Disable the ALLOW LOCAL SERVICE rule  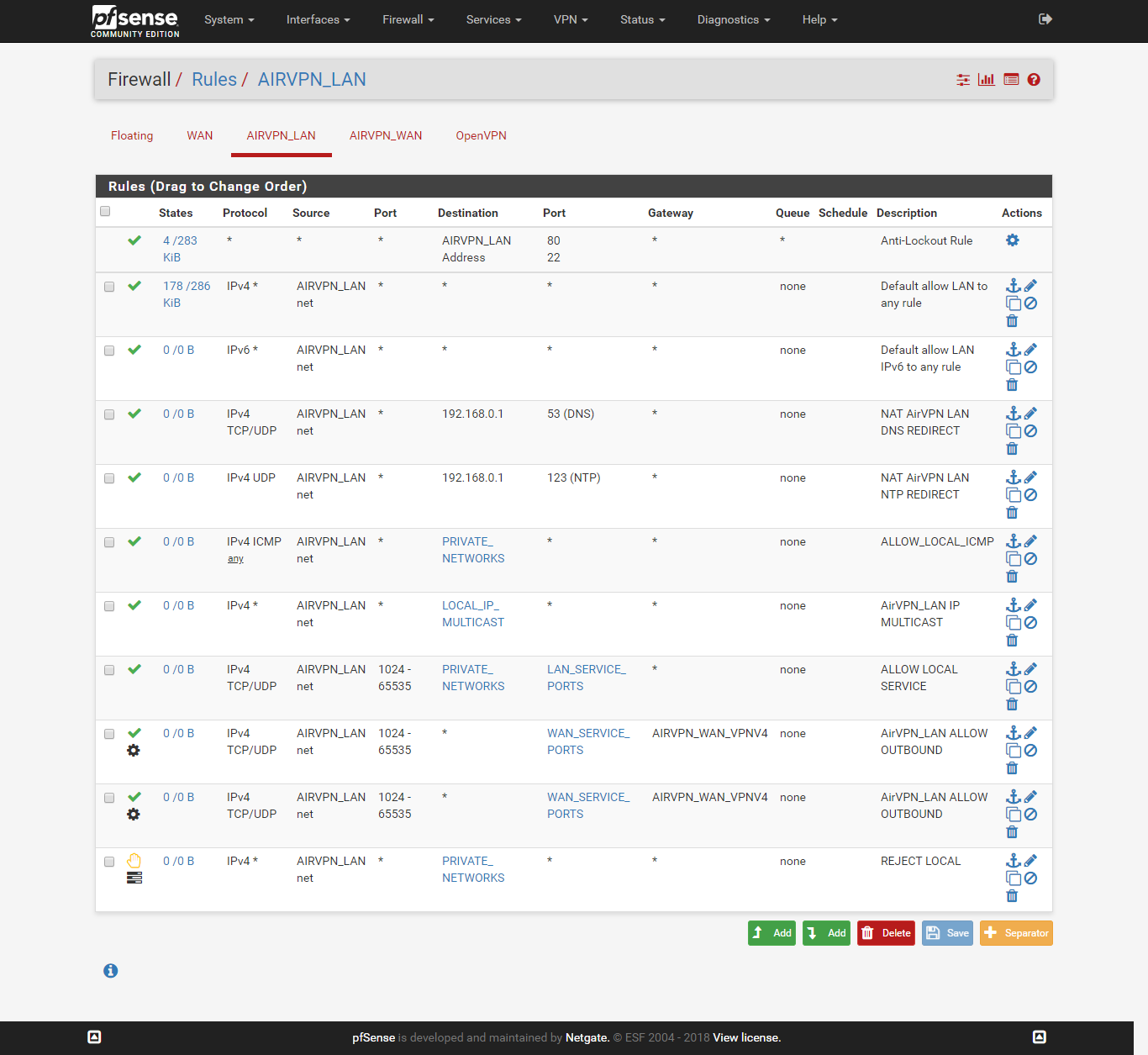1031,687
